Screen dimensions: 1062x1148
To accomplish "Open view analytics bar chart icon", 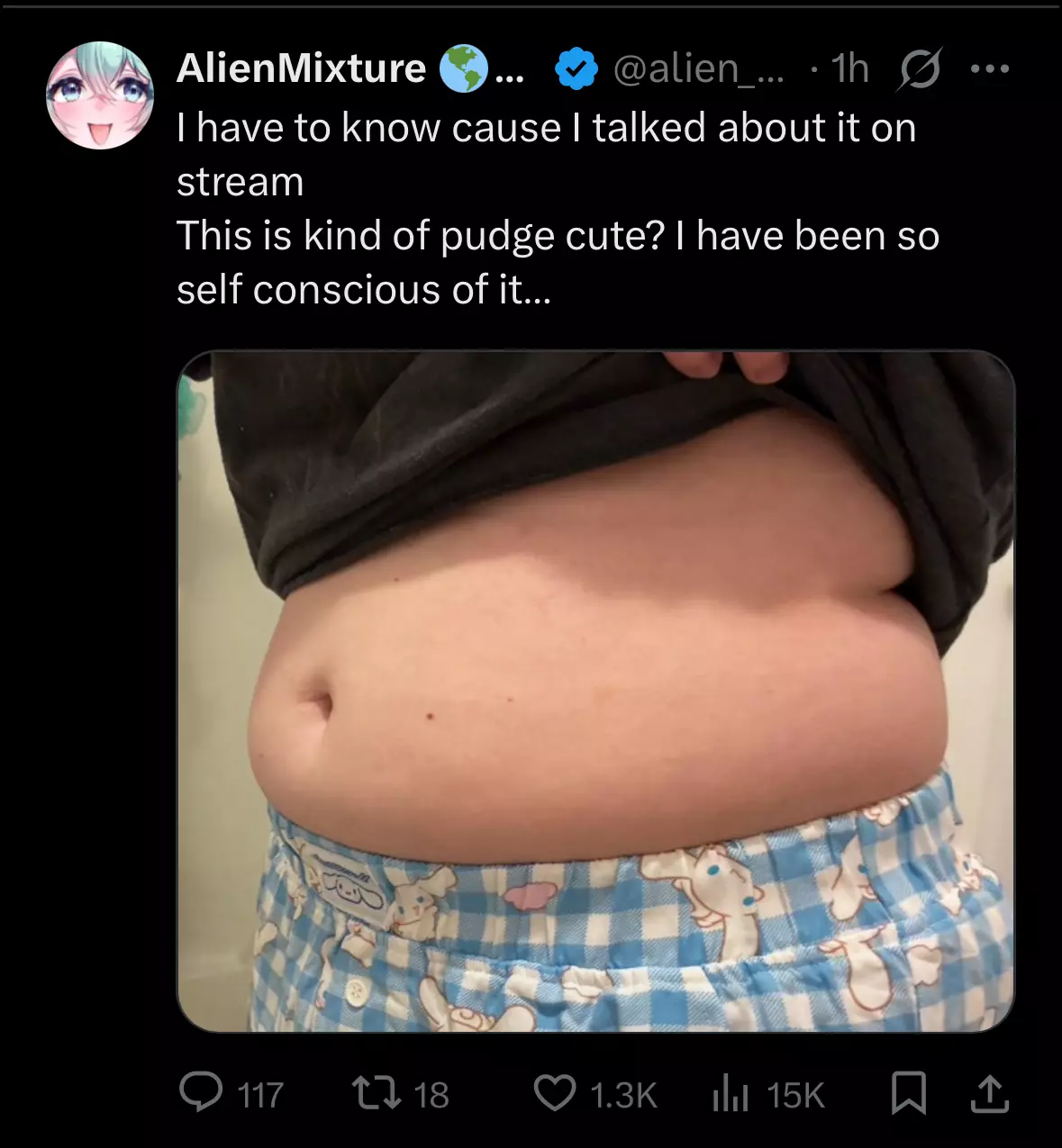I will pyautogui.click(x=731, y=1093).
